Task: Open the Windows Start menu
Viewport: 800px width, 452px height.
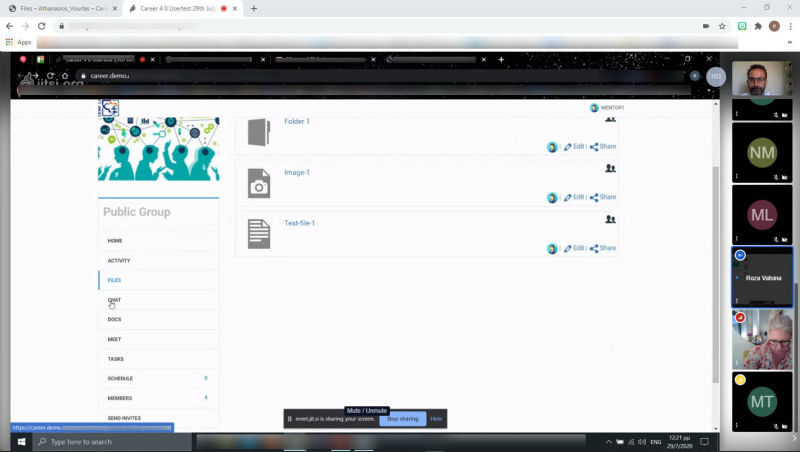Action: pyautogui.click(x=21, y=441)
